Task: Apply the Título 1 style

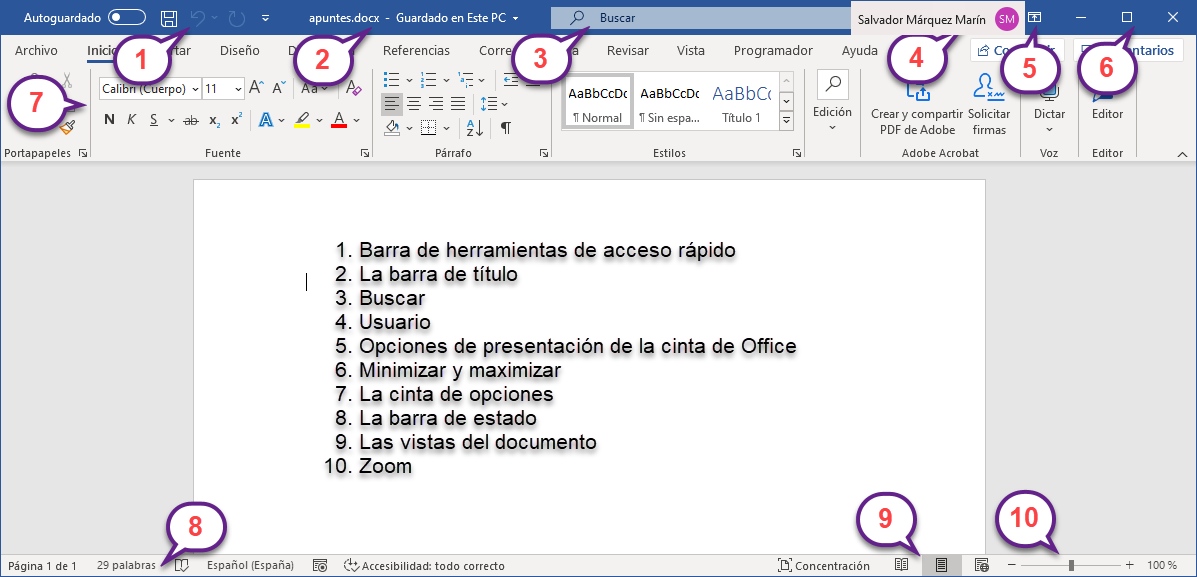Action: (x=741, y=101)
